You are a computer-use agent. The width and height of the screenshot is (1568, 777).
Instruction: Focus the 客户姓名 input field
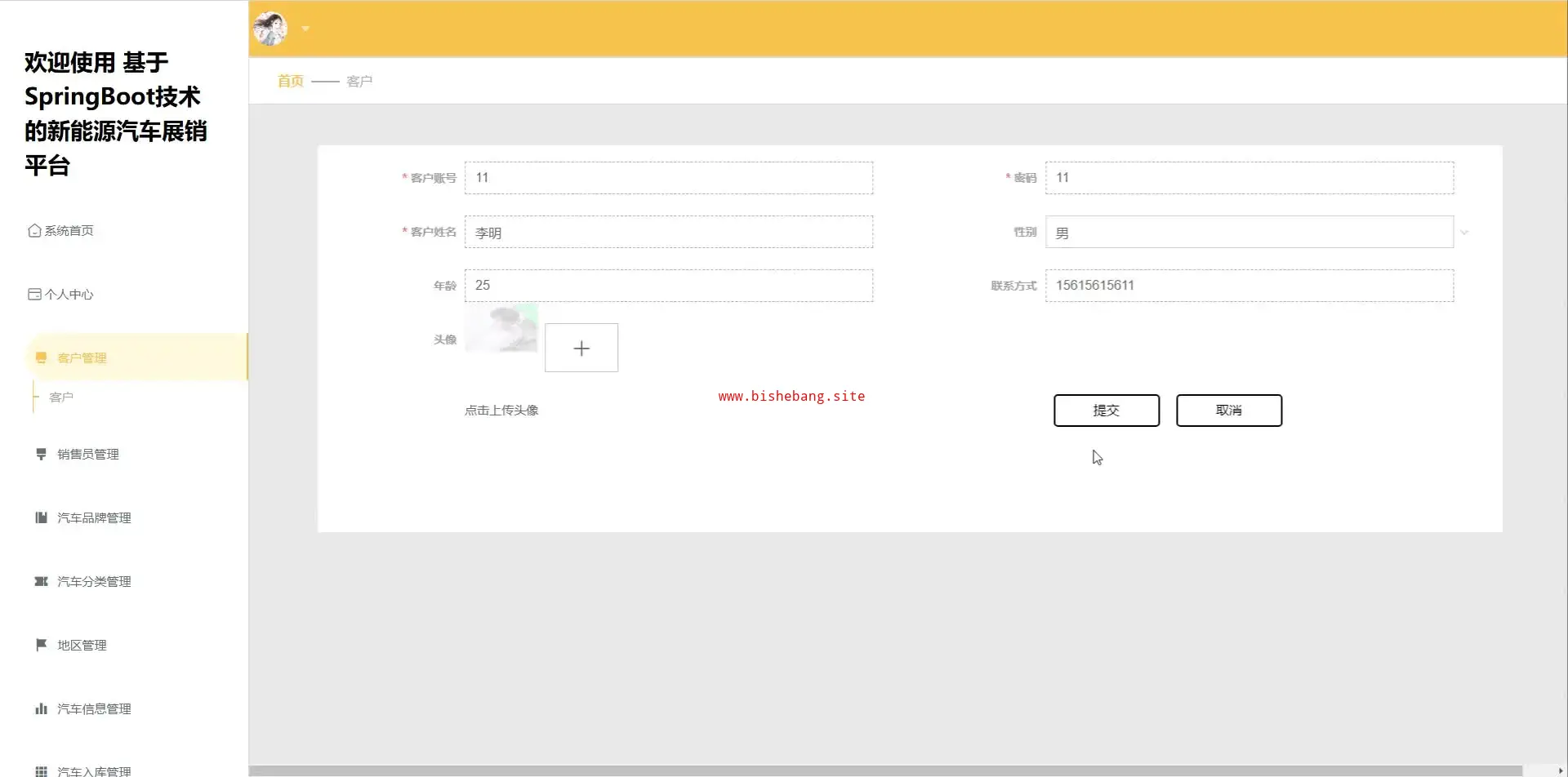pos(669,232)
